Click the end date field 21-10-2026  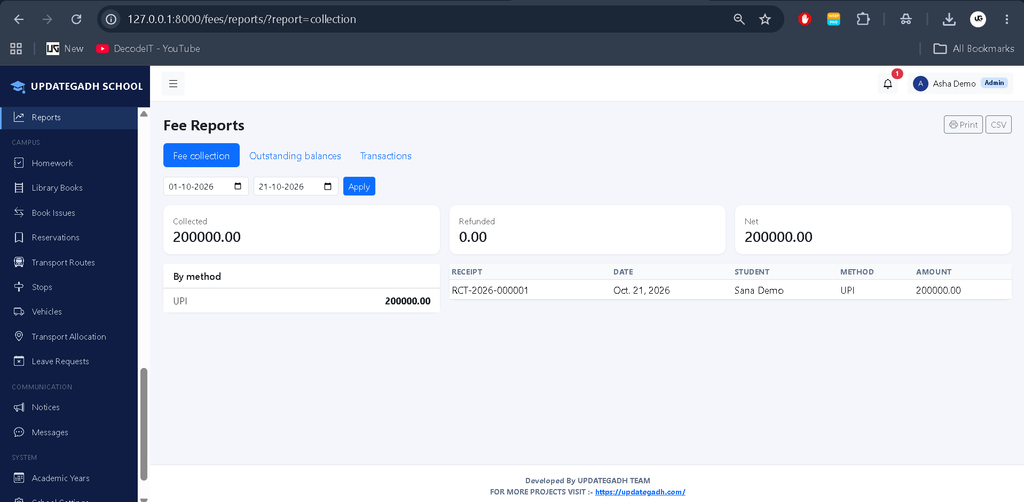[296, 187]
